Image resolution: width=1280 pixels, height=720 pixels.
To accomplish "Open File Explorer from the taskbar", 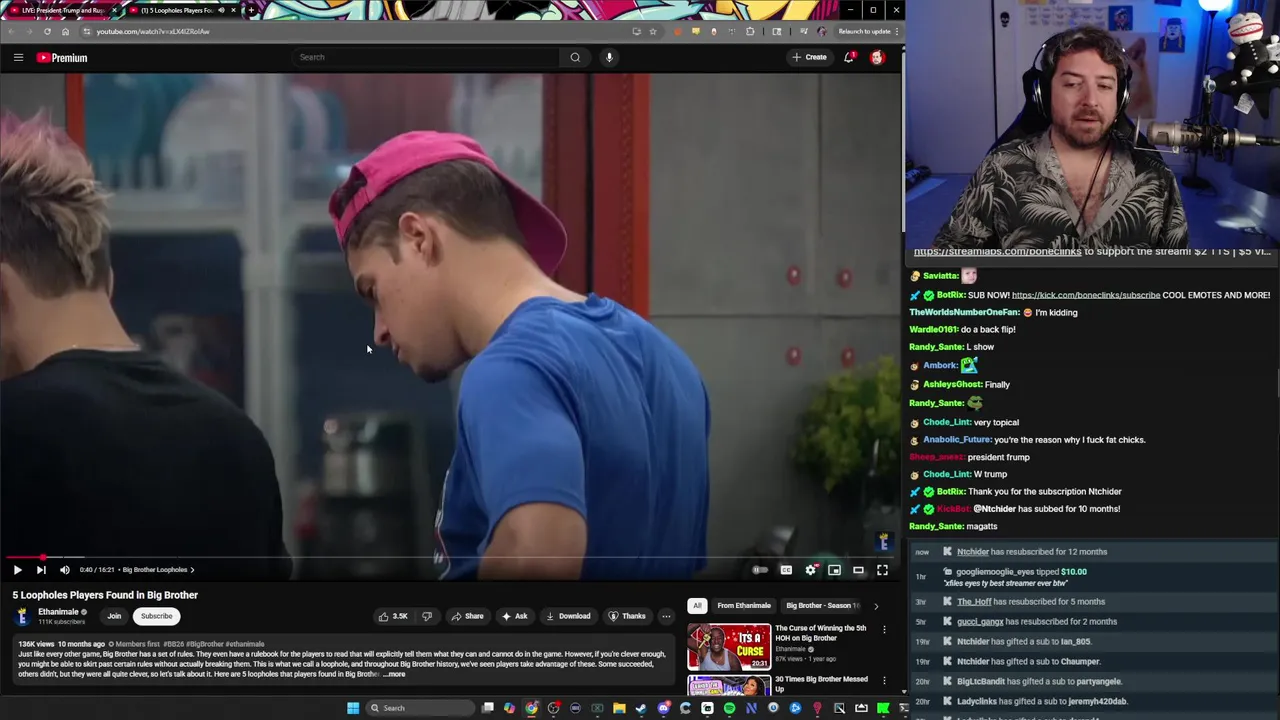I will [619, 708].
